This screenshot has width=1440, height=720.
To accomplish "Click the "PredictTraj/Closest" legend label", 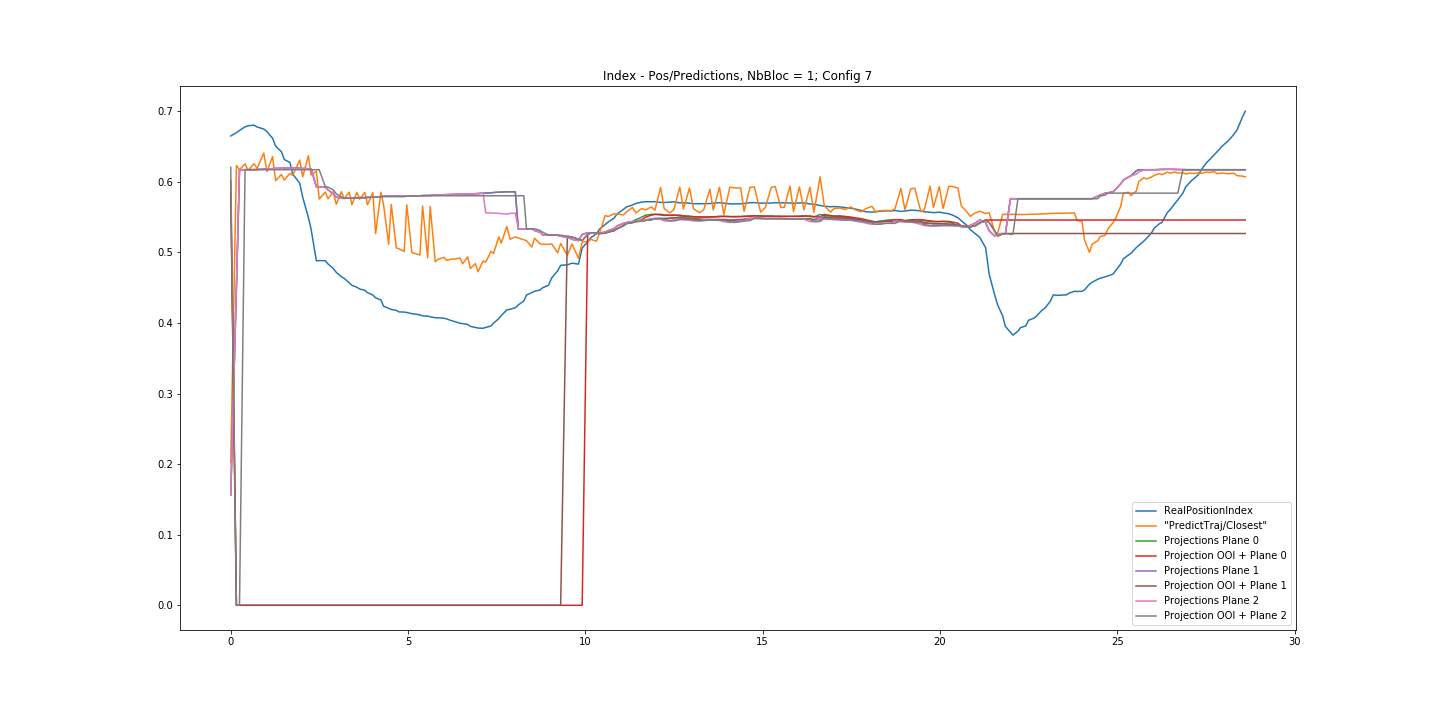I will coord(1215,525).
